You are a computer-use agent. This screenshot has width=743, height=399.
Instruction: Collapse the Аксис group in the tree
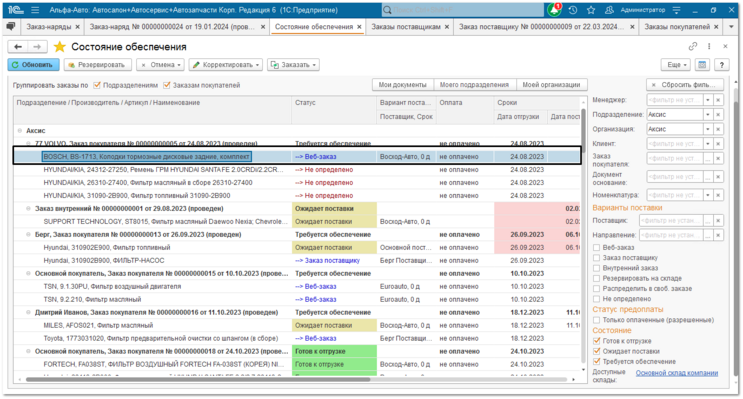point(20,130)
